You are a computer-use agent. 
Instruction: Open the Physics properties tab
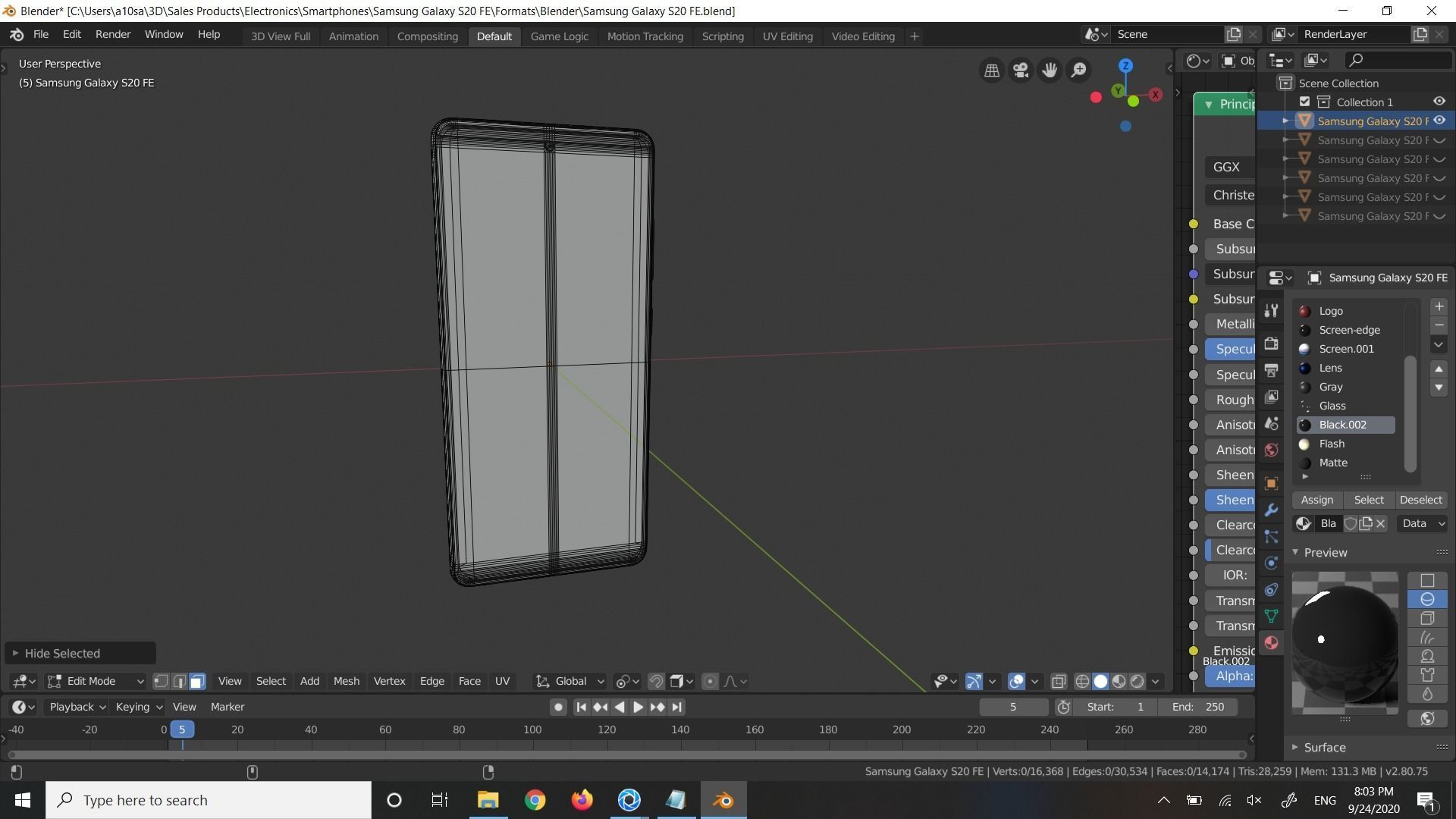click(1272, 563)
